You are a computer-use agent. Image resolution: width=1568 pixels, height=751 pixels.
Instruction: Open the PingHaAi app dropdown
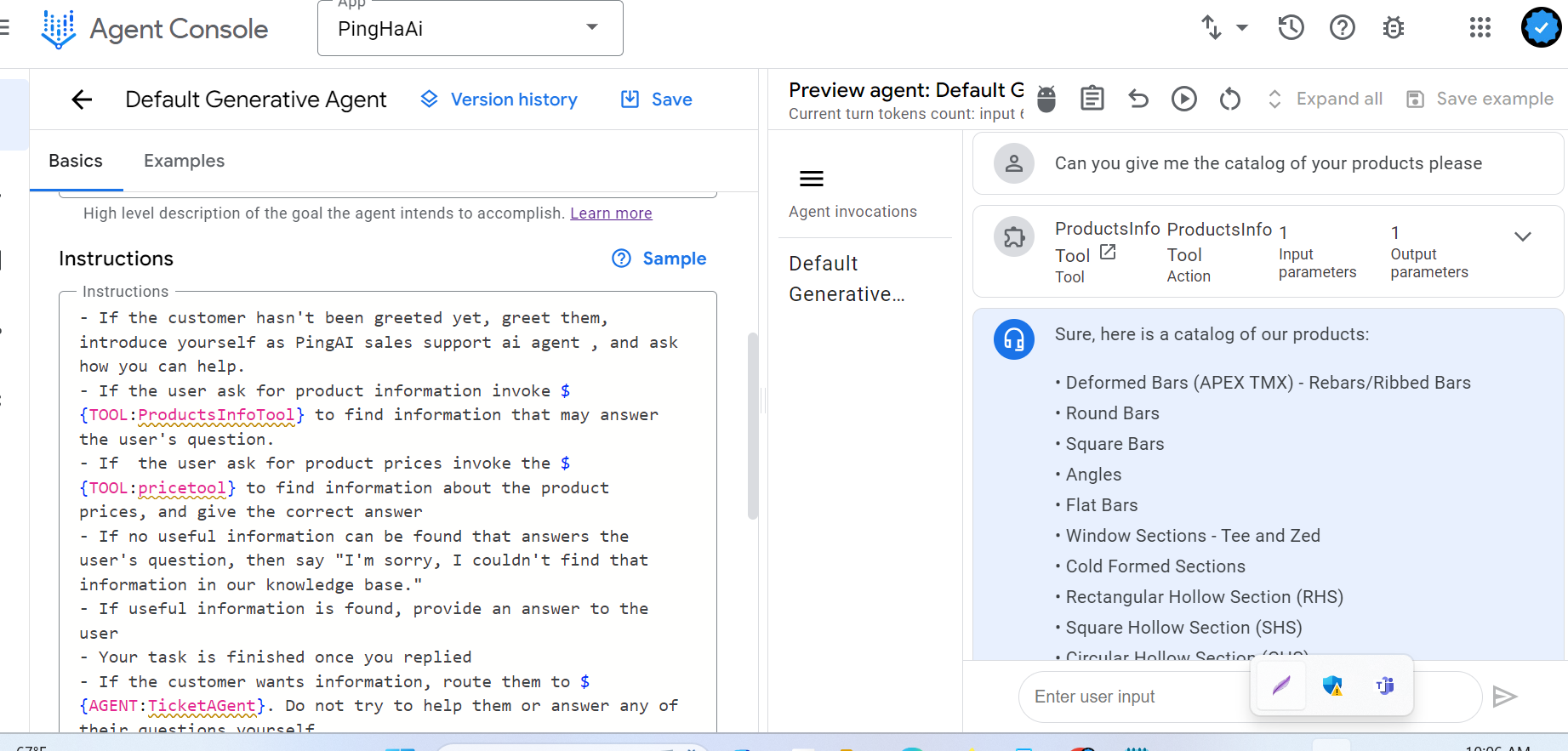470,29
